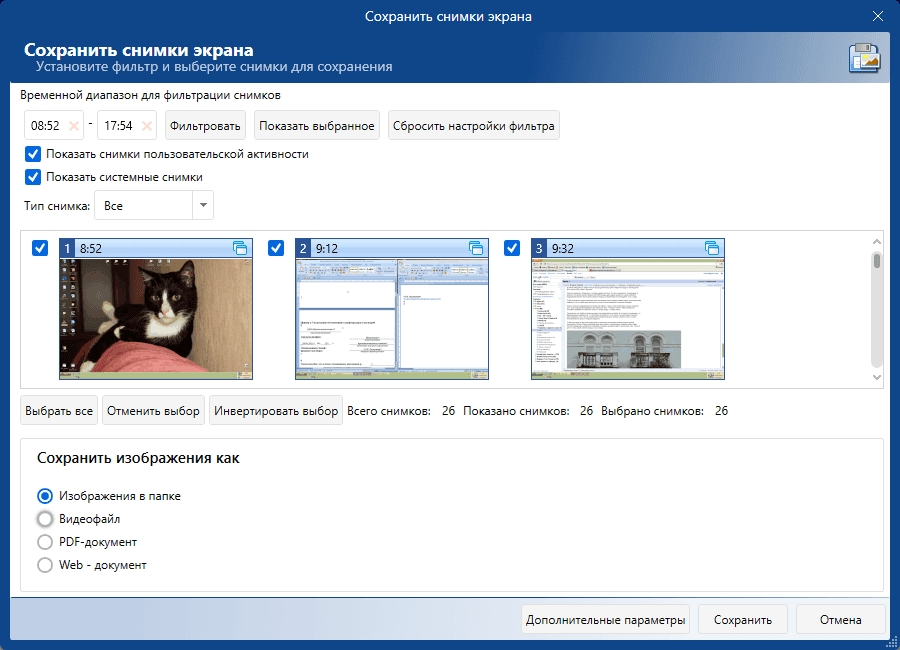Click the 08:52 start time field
Screen dimensions: 900x650
click(x=45, y=126)
